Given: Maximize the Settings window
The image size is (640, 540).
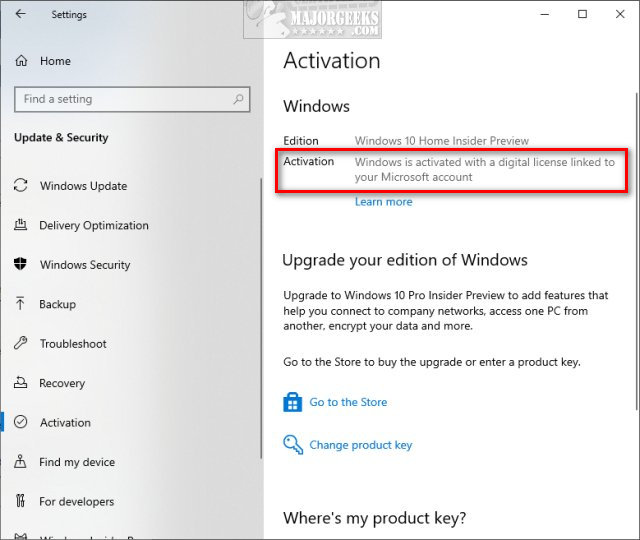Looking at the screenshot, I should click(582, 14).
